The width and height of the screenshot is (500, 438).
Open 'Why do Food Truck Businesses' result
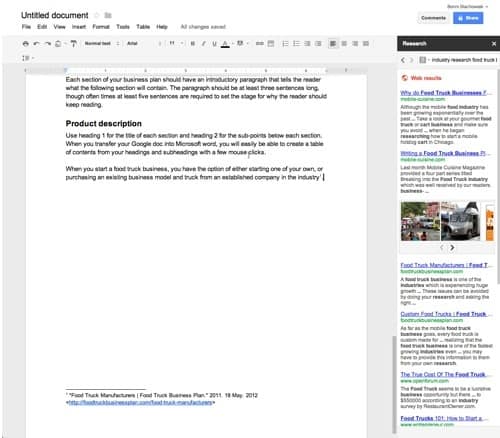click(x=446, y=93)
